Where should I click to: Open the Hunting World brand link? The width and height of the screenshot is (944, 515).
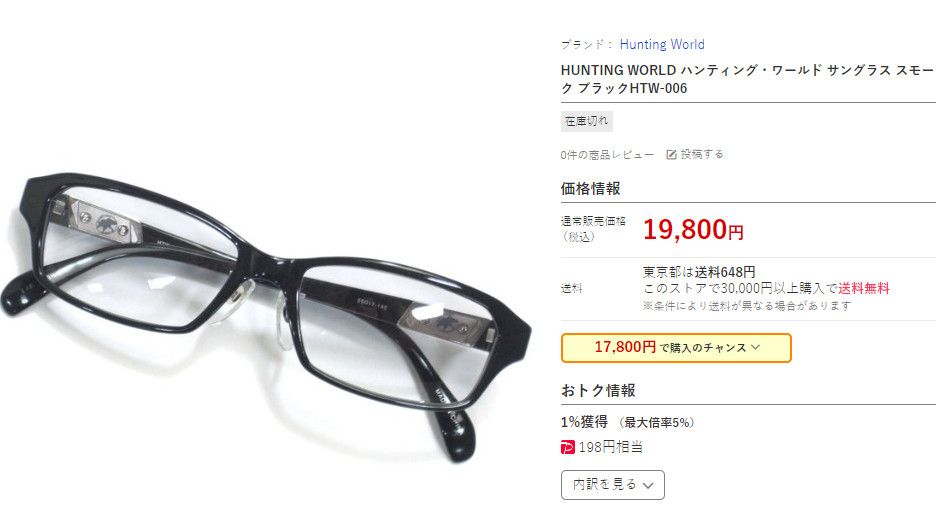click(x=662, y=45)
